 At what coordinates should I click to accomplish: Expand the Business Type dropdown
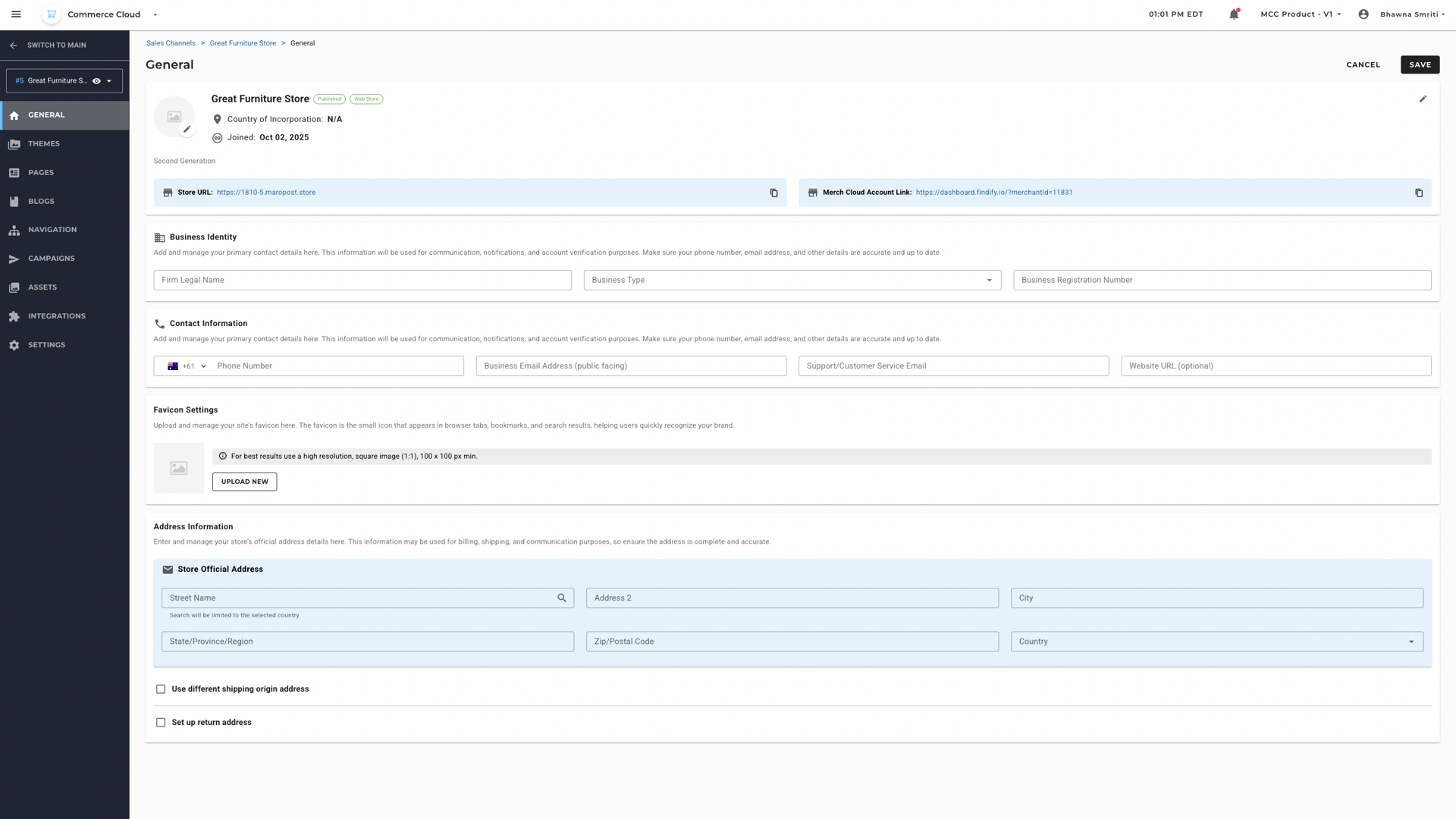(792, 280)
